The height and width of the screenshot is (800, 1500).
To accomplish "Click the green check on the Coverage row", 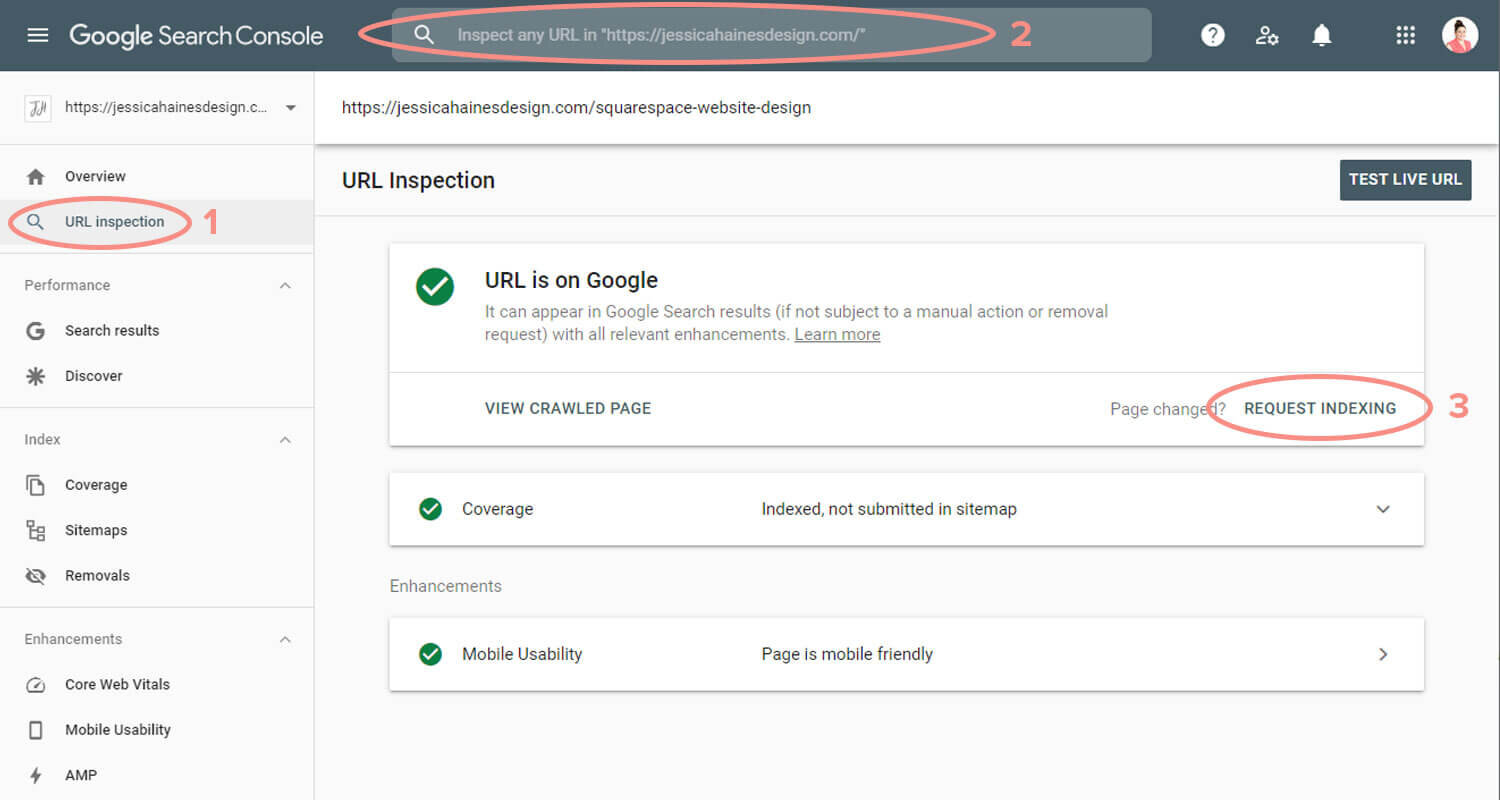I will (430, 509).
